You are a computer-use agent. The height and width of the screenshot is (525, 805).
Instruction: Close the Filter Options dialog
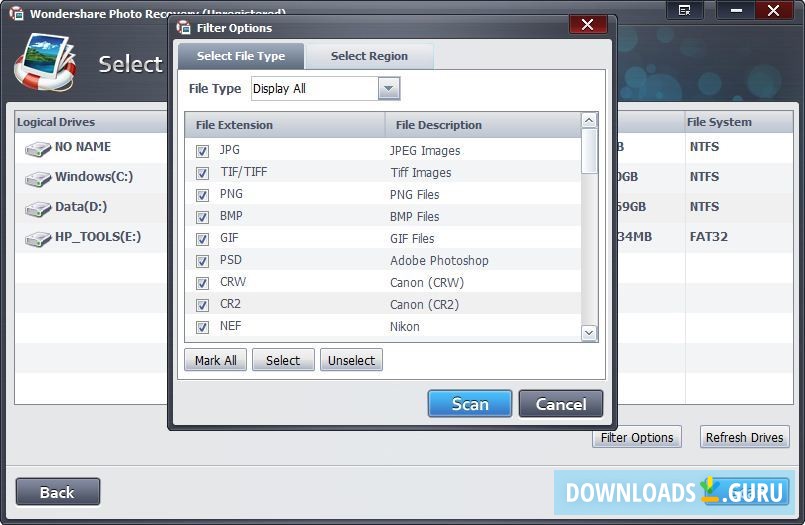point(588,24)
